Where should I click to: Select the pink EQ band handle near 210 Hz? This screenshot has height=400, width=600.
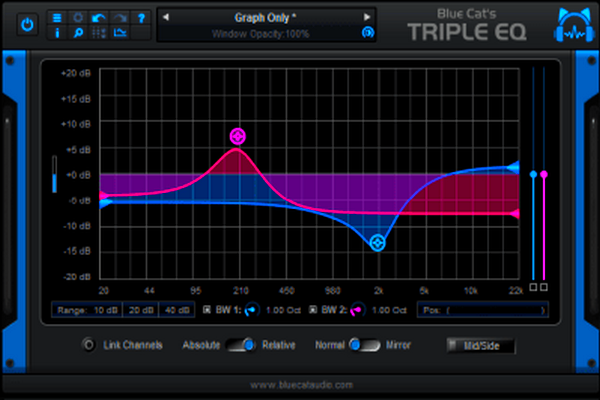[x=238, y=136]
